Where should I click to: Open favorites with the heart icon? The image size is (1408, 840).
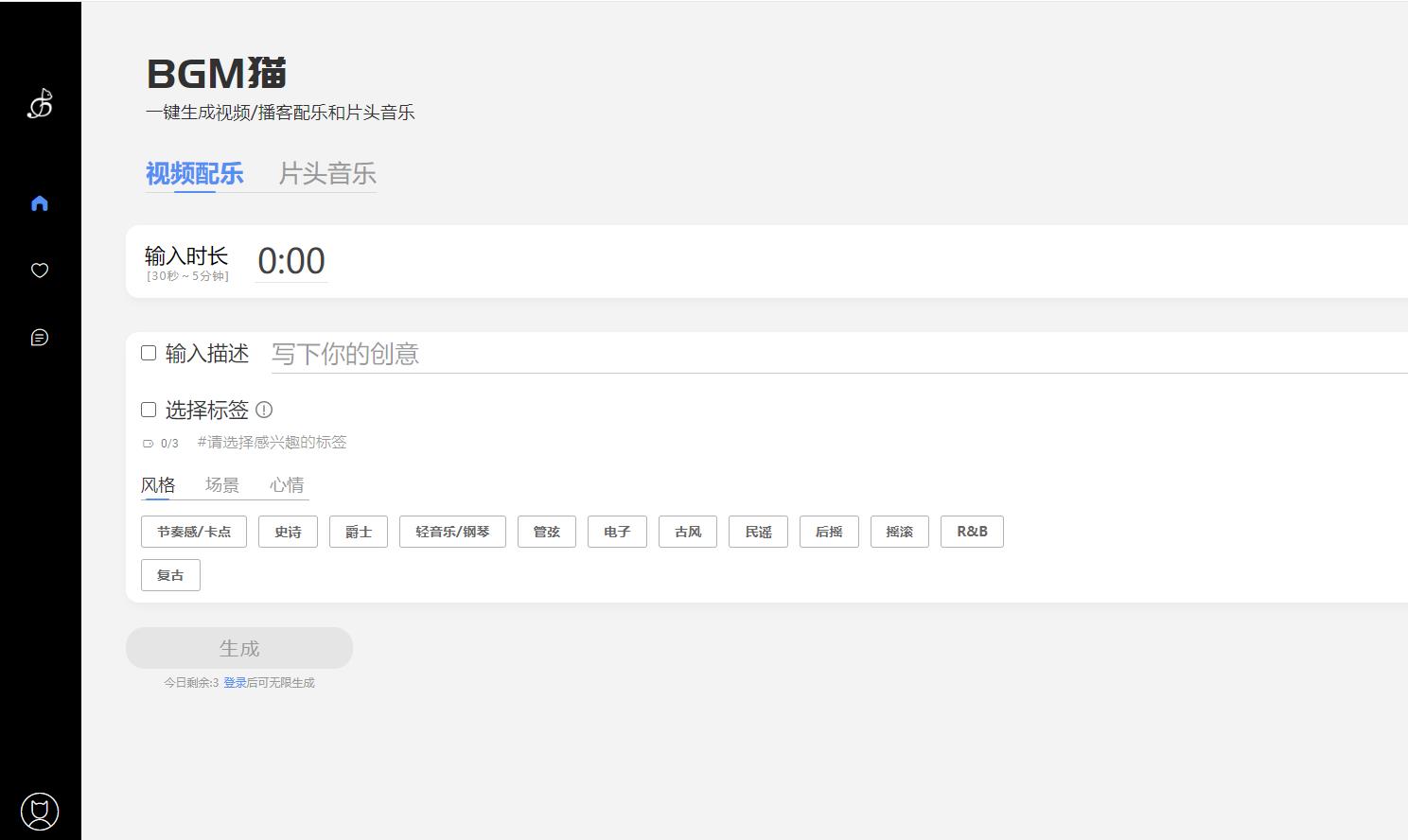(40, 271)
